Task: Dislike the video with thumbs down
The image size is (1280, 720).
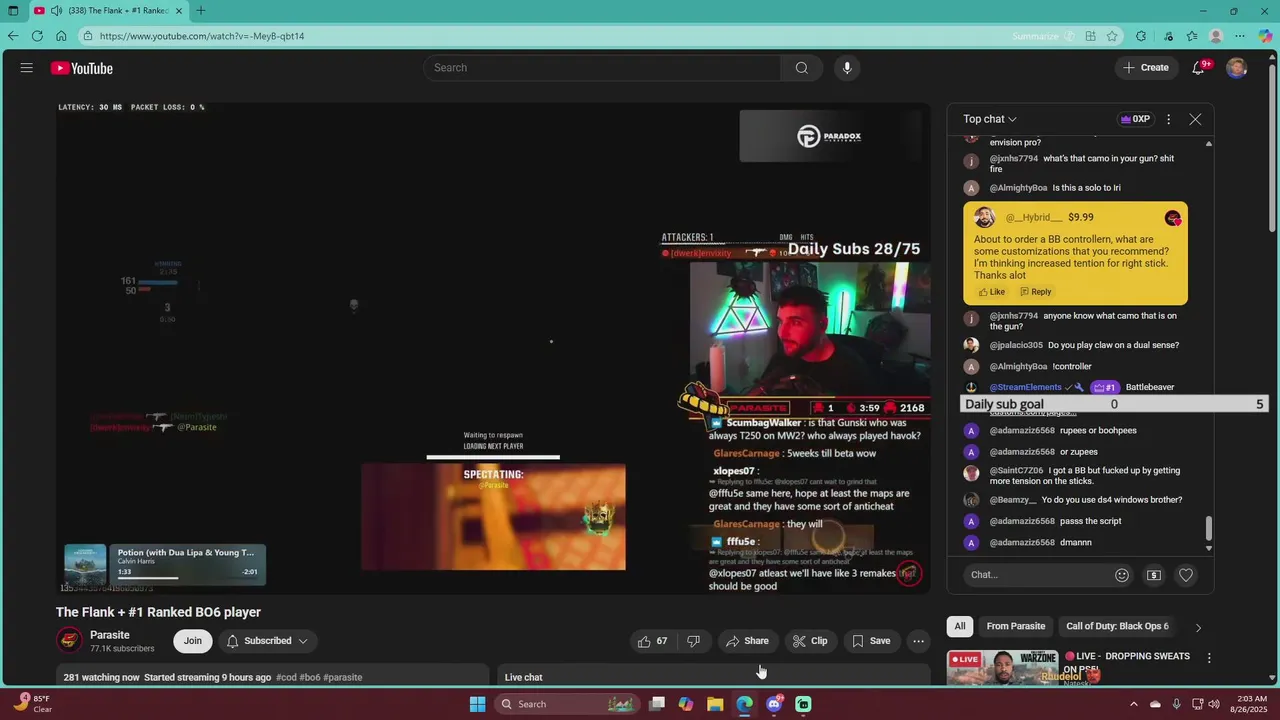Action: coord(693,641)
